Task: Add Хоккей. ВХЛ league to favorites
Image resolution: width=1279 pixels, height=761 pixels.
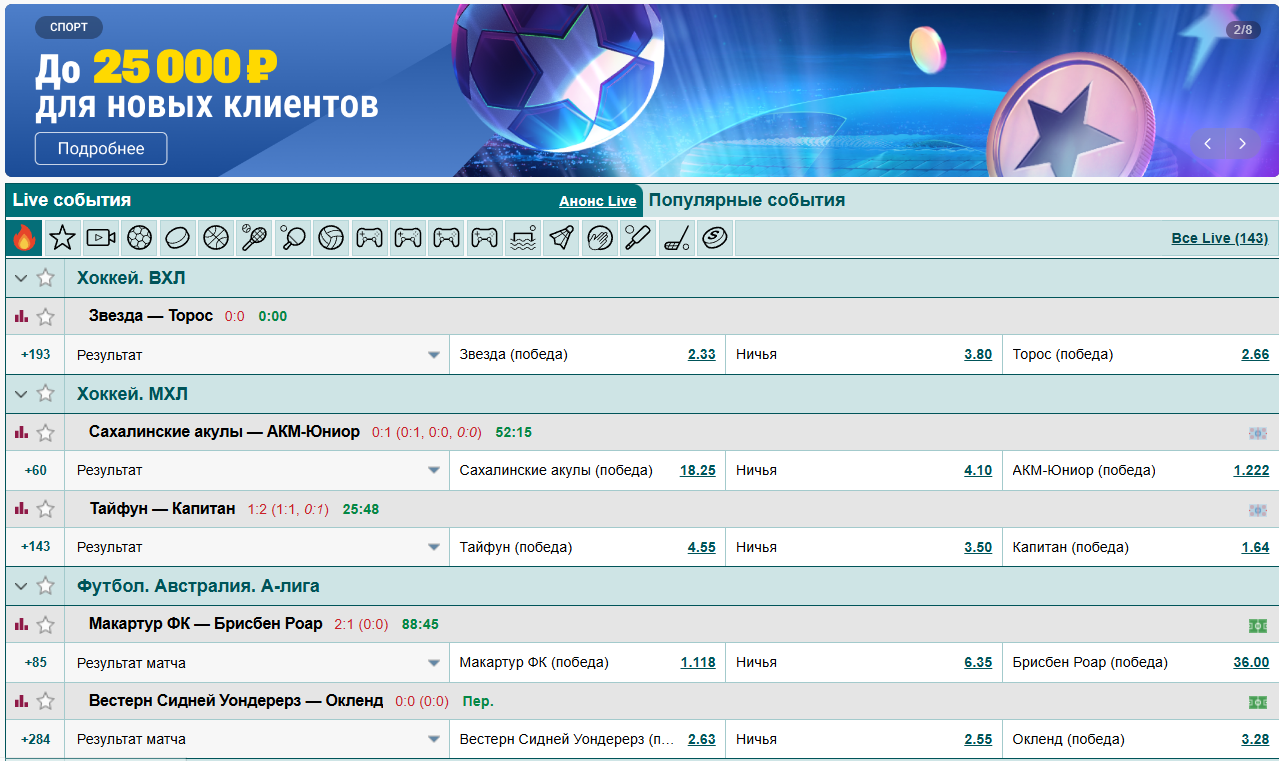Action: (45, 279)
